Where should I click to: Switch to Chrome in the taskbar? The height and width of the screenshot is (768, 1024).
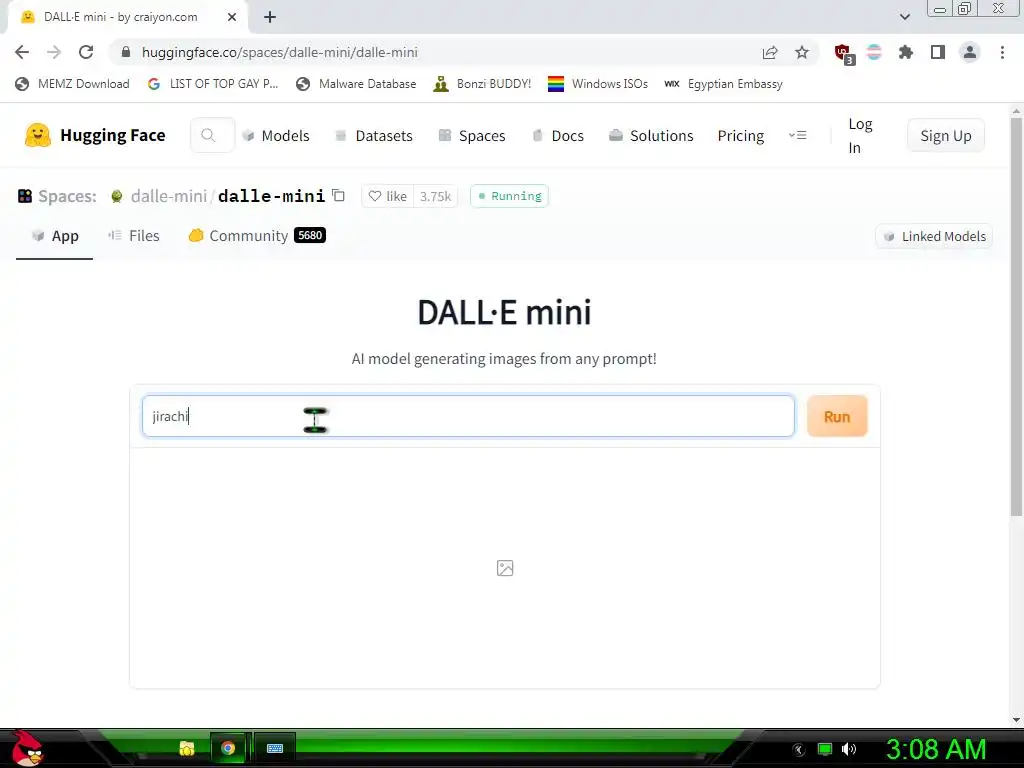click(228, 748)
